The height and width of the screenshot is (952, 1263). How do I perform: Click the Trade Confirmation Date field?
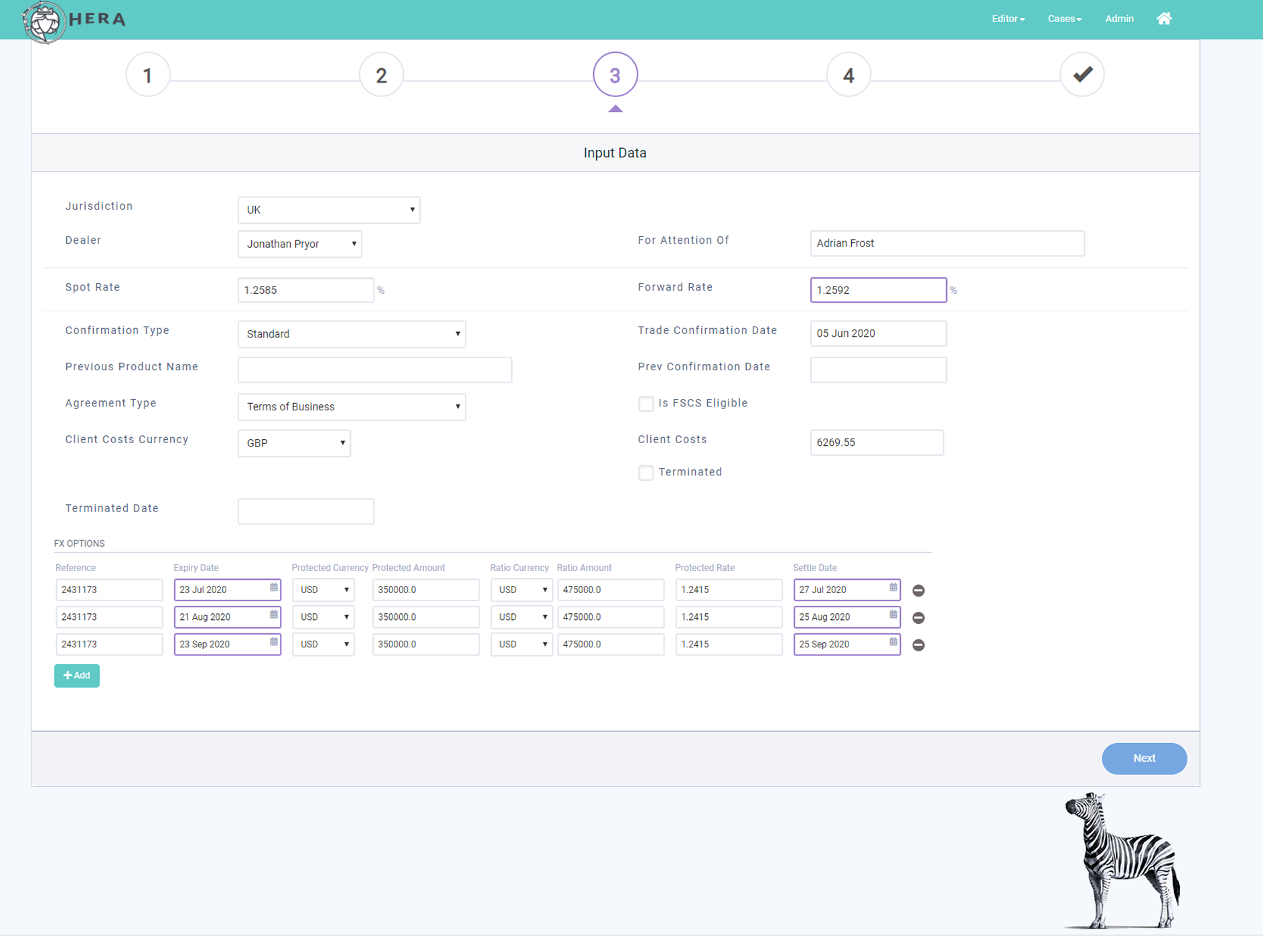[878, 333]
